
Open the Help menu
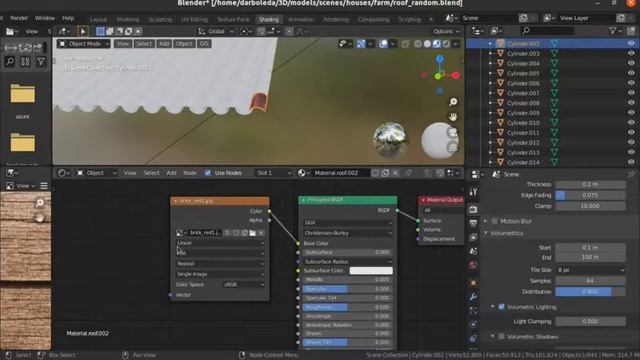click(68, 18)
